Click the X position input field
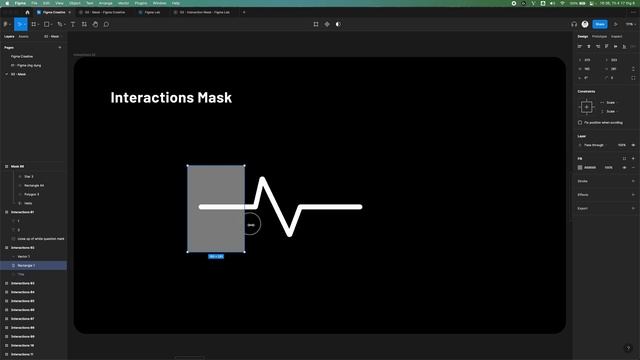 coord(587,60)
